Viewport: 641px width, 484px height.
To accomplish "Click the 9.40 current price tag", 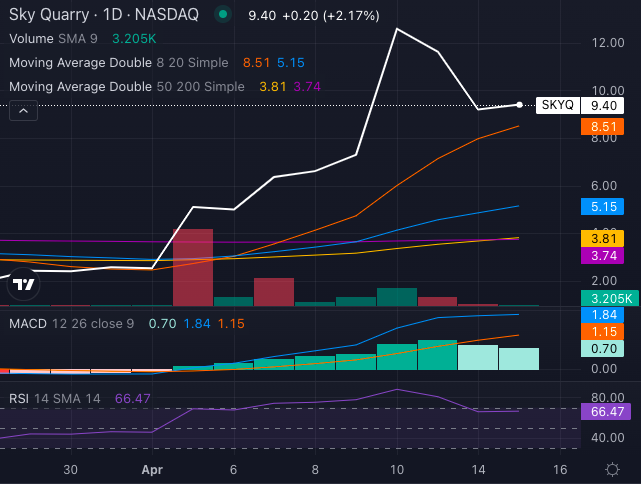I will [603, 105].
